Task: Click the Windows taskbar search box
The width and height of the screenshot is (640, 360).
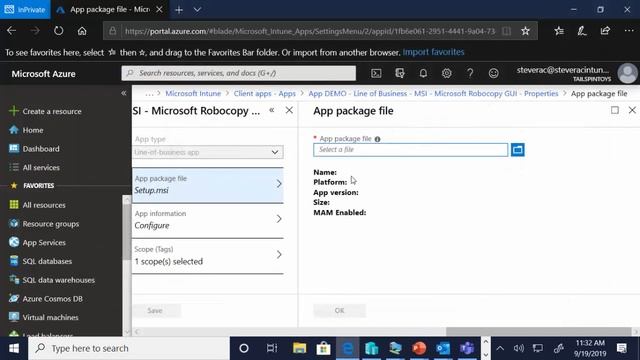Action: coord(129,348)
